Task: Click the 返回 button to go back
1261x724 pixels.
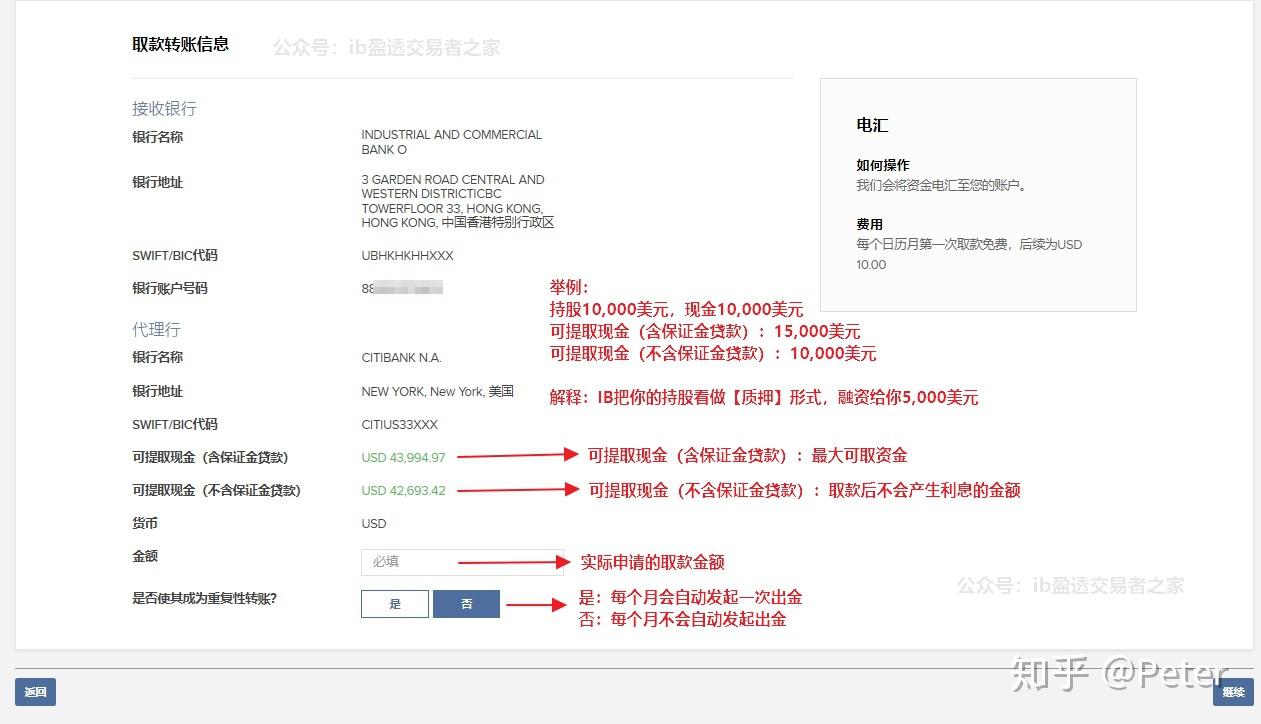Action: point(36,691)
